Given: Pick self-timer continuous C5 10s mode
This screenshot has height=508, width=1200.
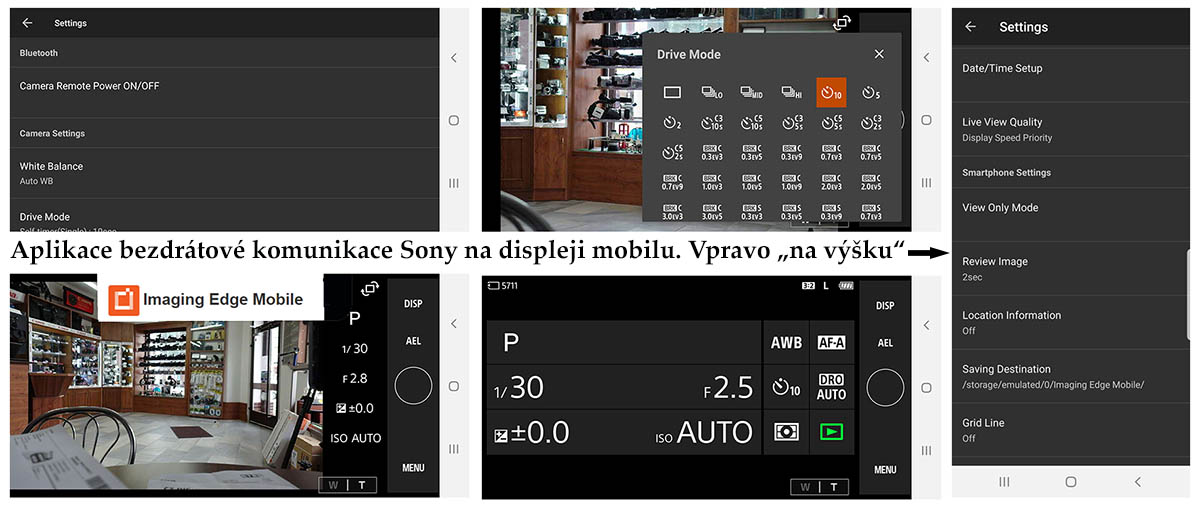Looking at the screenshot, I should pos(751,123).
